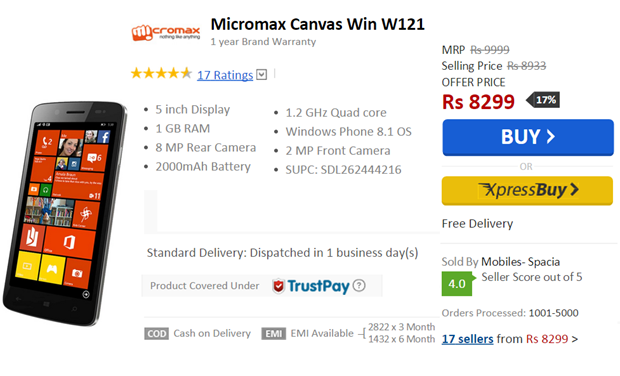Click the TrustPay shield logo

point(278,285)
